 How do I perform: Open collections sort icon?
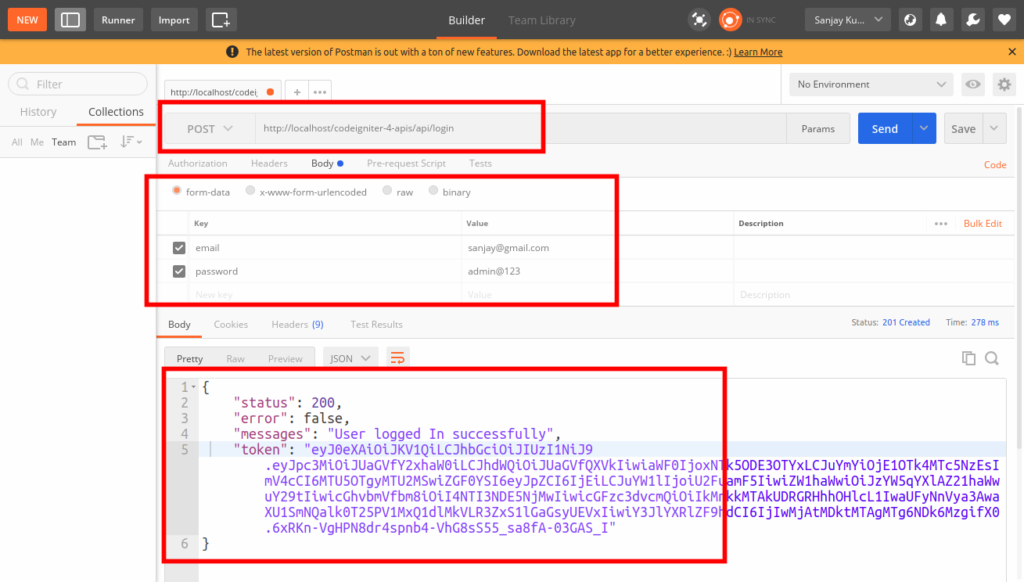131,142
